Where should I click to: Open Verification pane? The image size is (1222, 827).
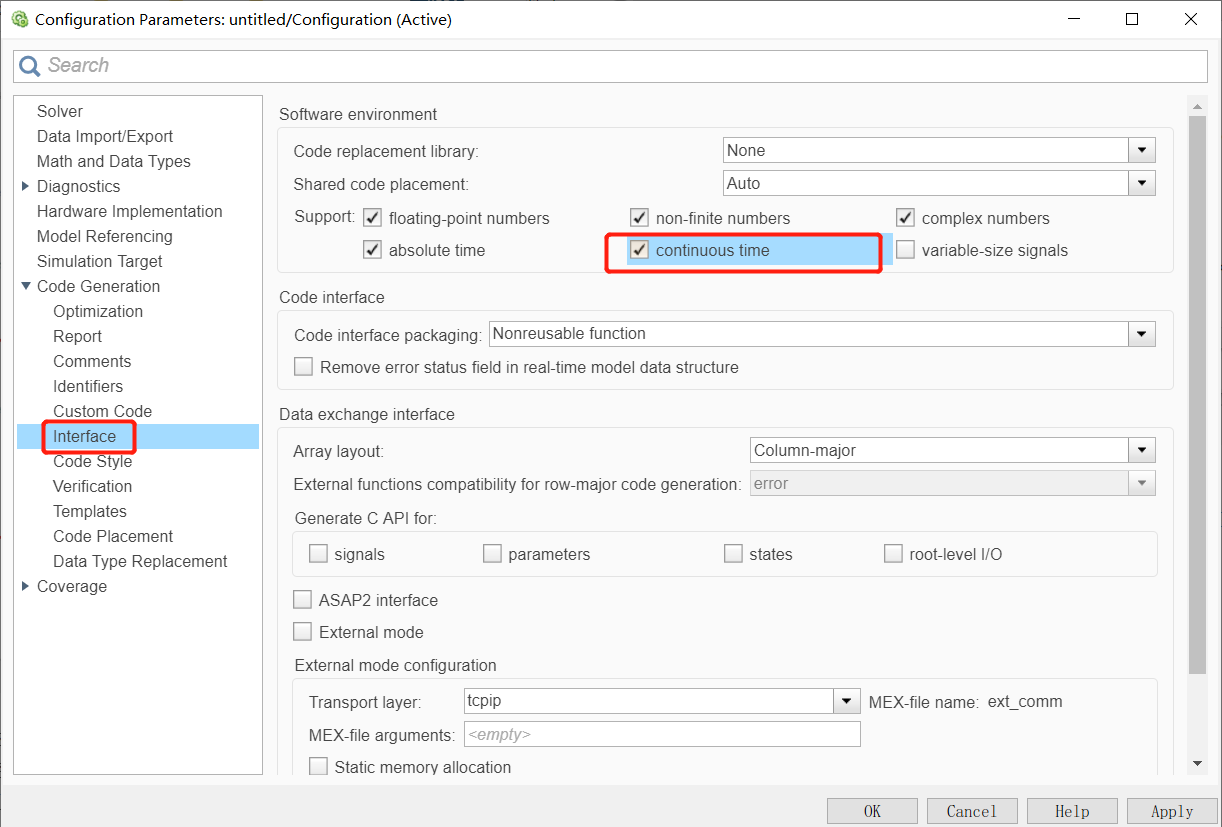tap(93, 486)
